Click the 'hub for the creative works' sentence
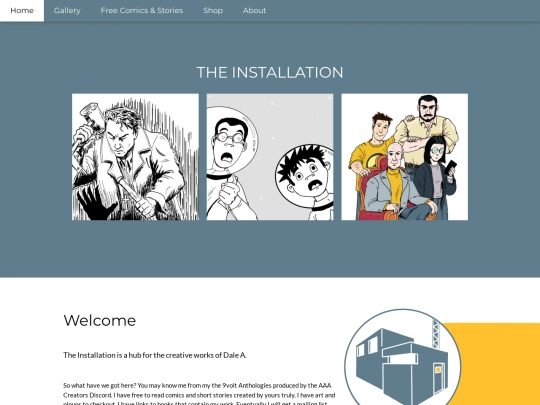 155,355
